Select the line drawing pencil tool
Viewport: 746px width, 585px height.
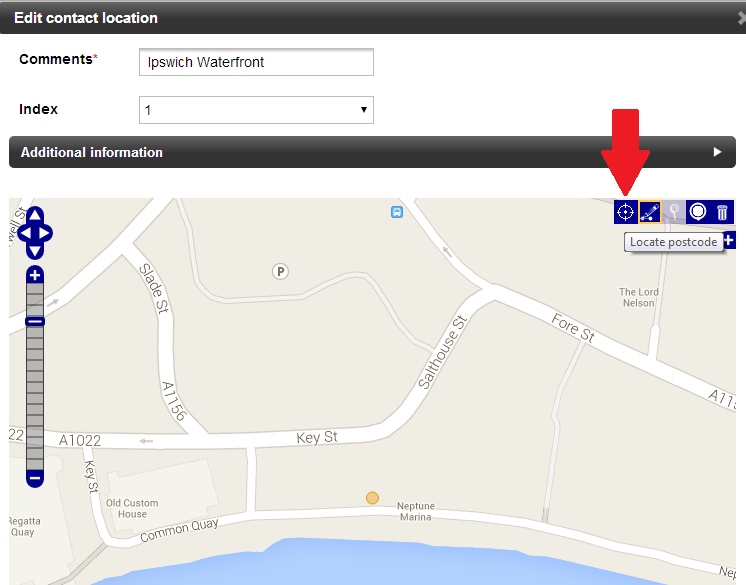[650, 211]
